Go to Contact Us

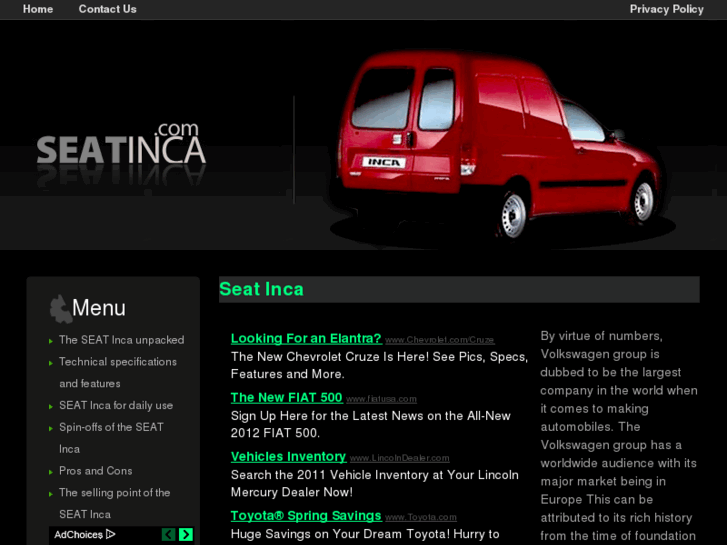click(x=107, y=9)
